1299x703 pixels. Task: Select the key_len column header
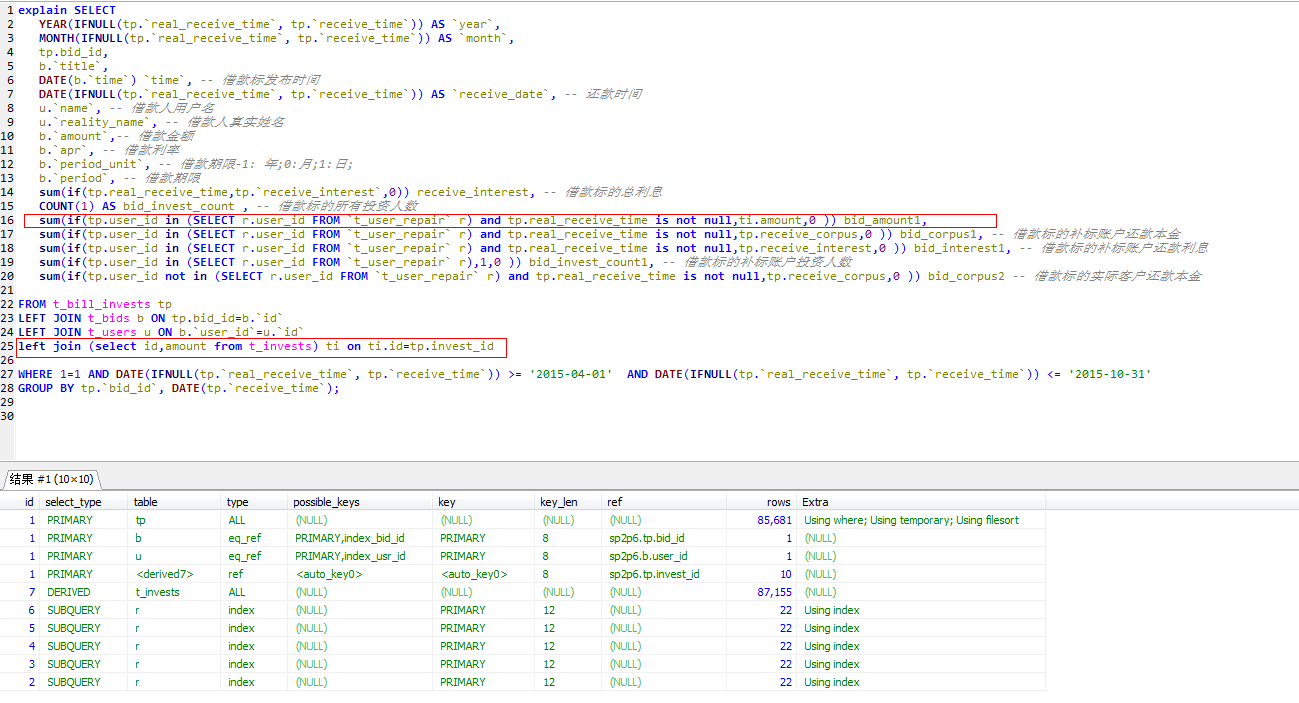(x=559, y=502)
